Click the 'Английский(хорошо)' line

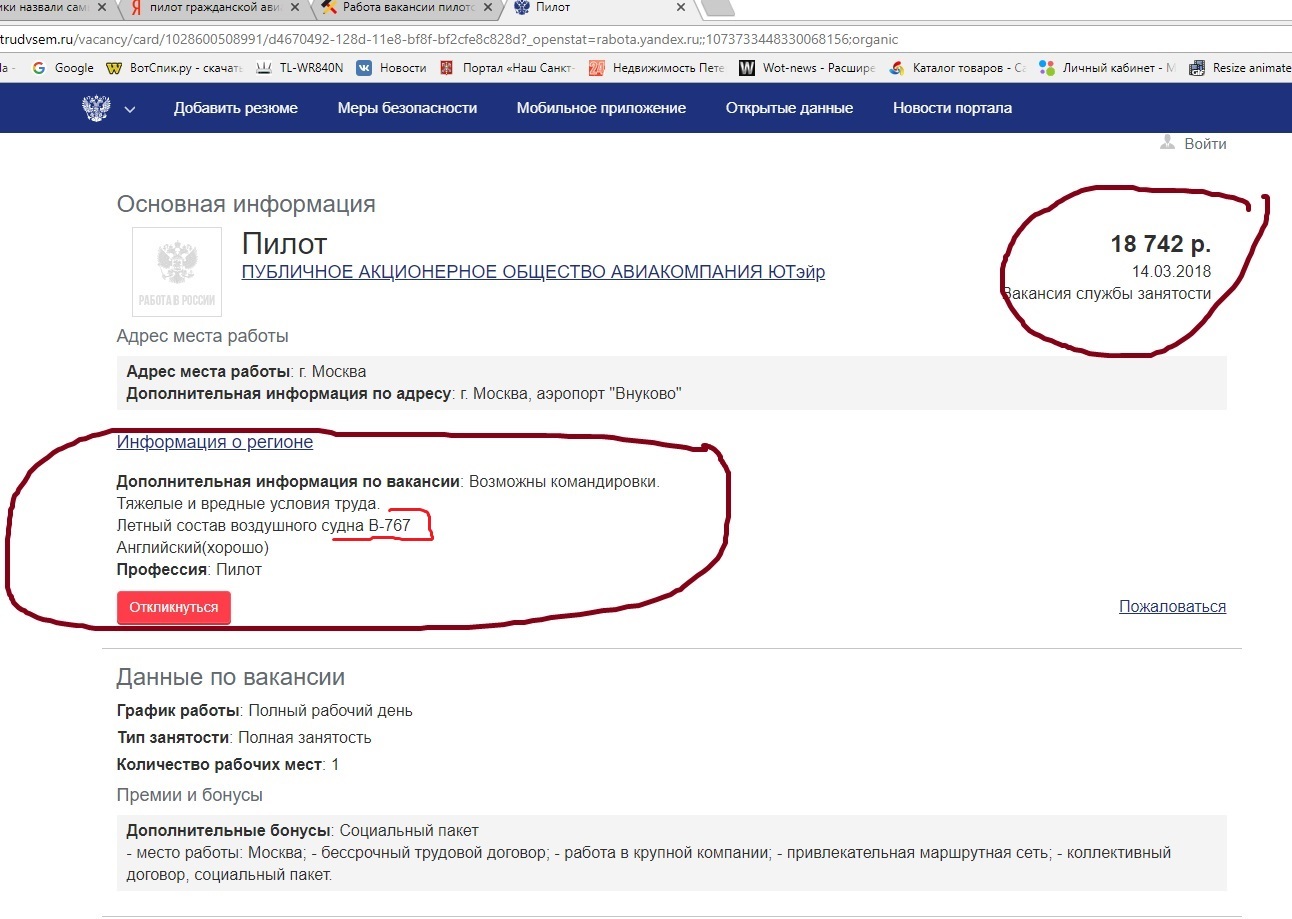(193, 548)
